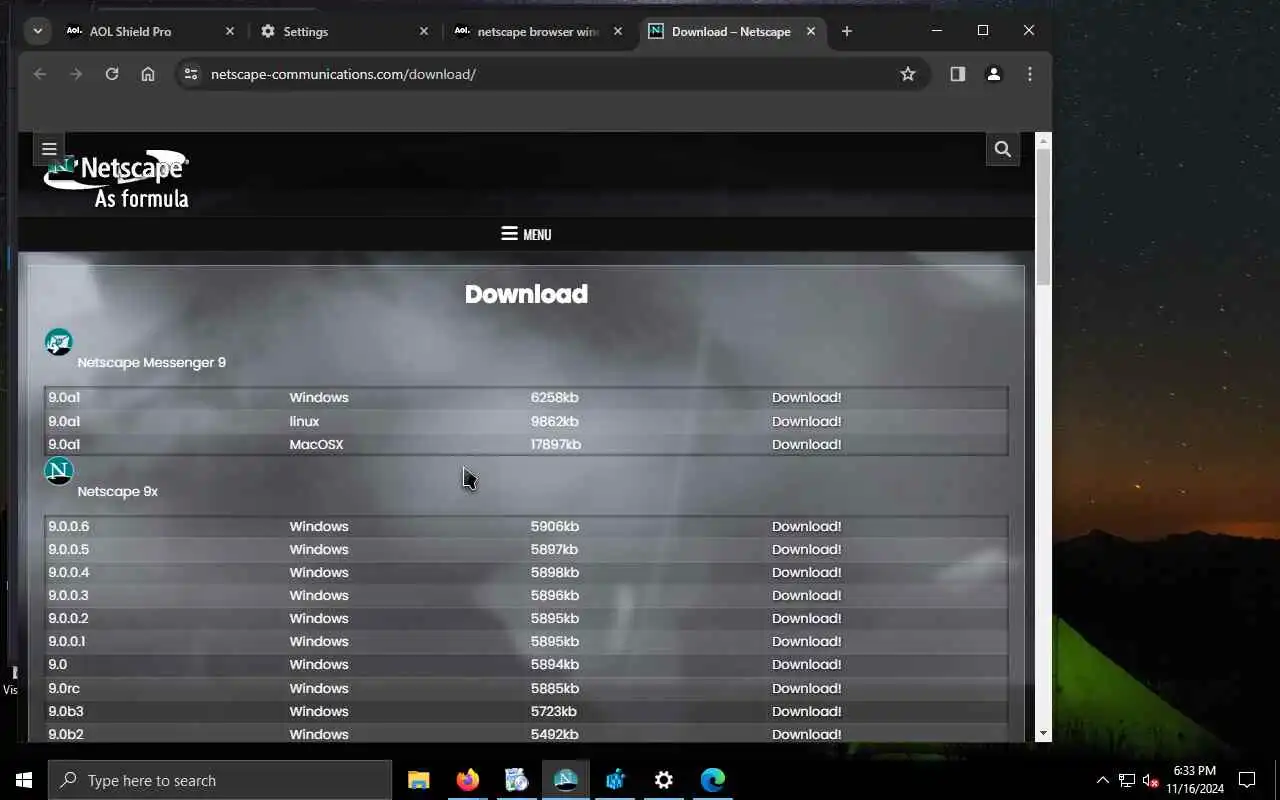Click the scrollbar up arrow

pos(1043,140)
